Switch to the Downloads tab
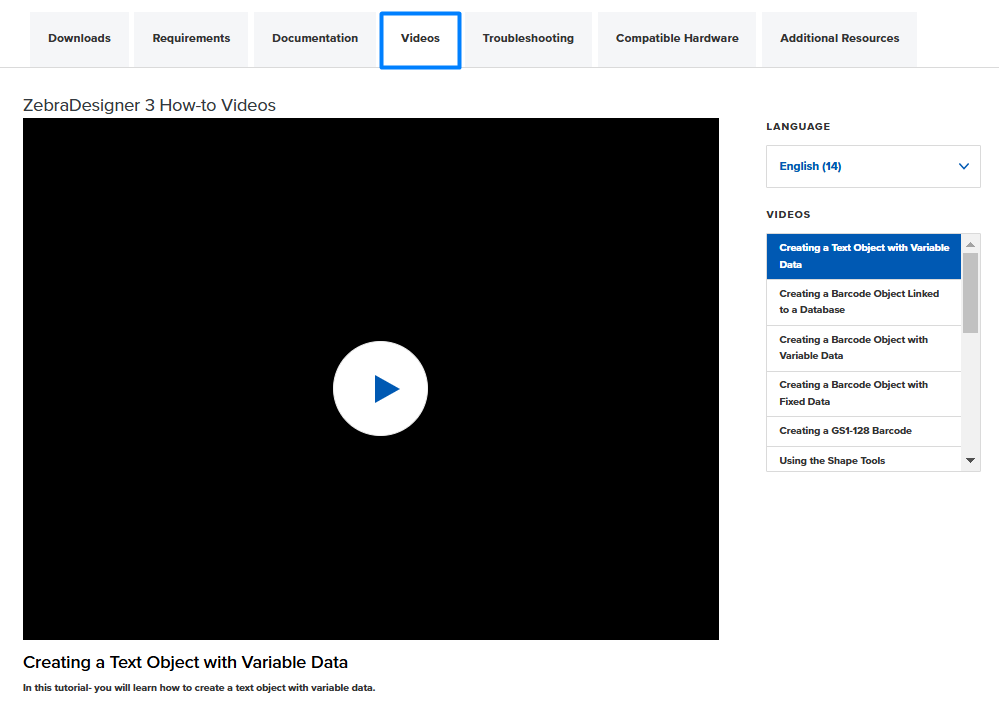Viewport: 999px width, 701px height. point(80,39)
